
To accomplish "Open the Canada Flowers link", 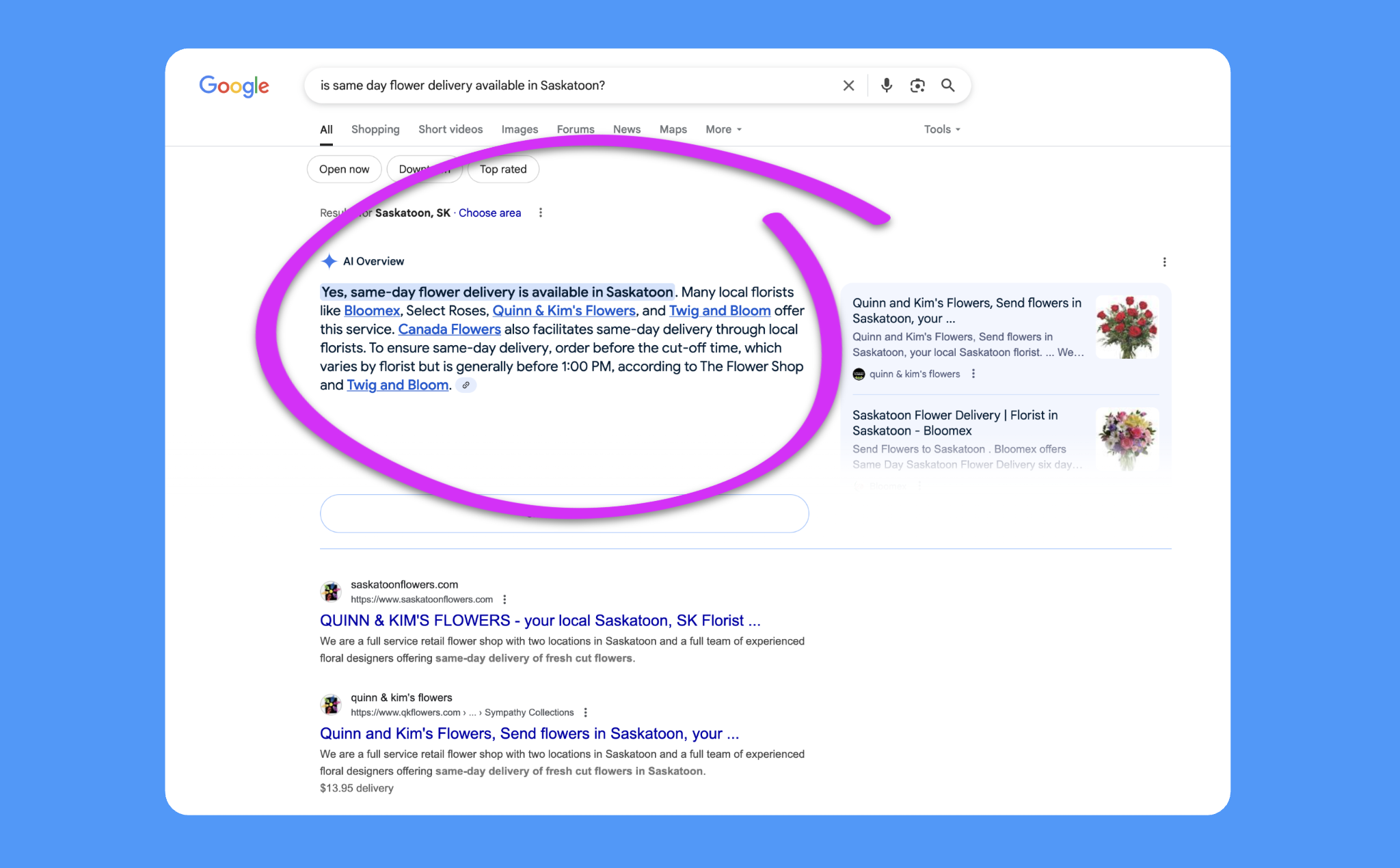I will [449, 329].
